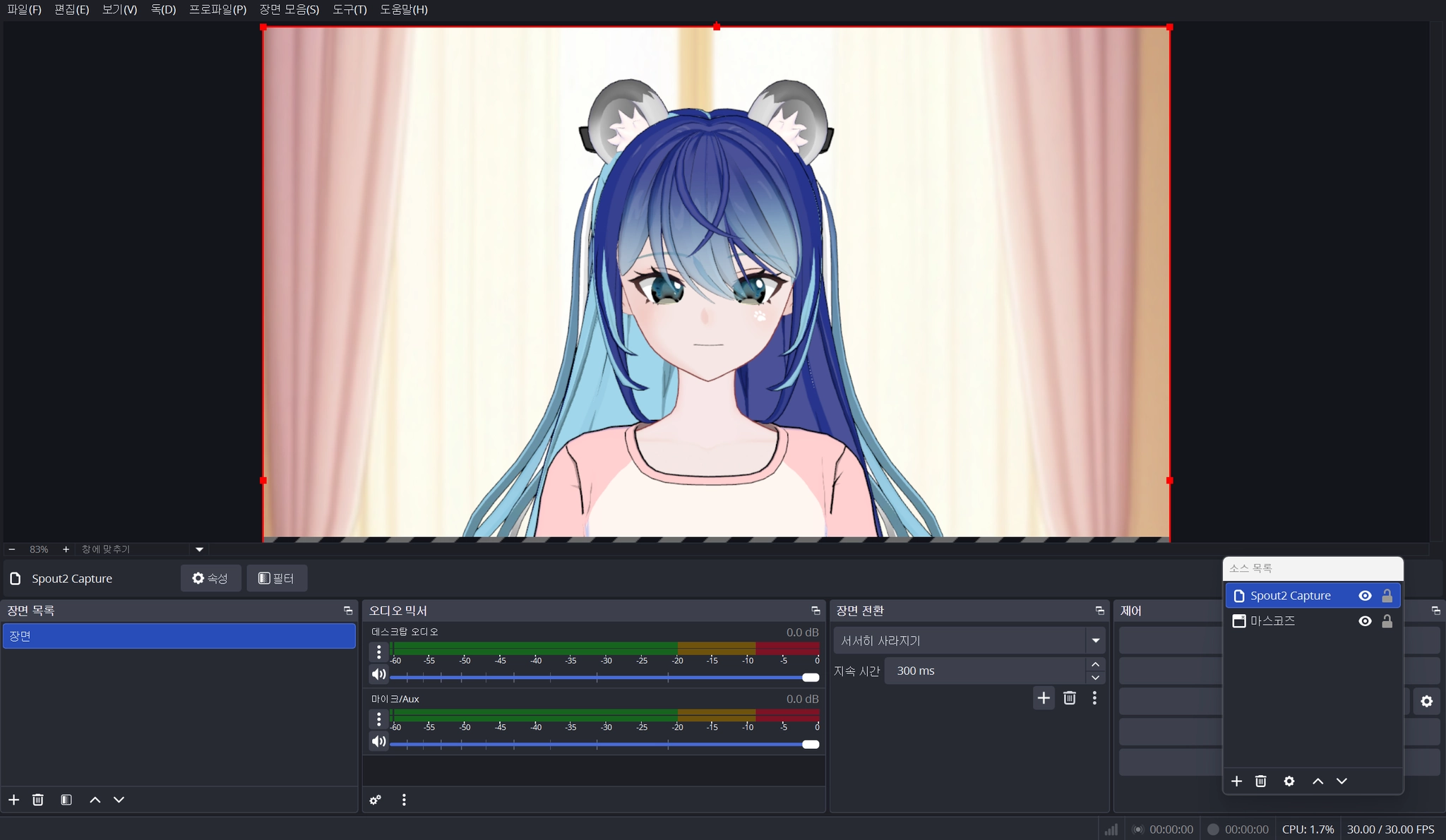
Task: Open source properties gear in 소스 목록
Action: 1289,781
